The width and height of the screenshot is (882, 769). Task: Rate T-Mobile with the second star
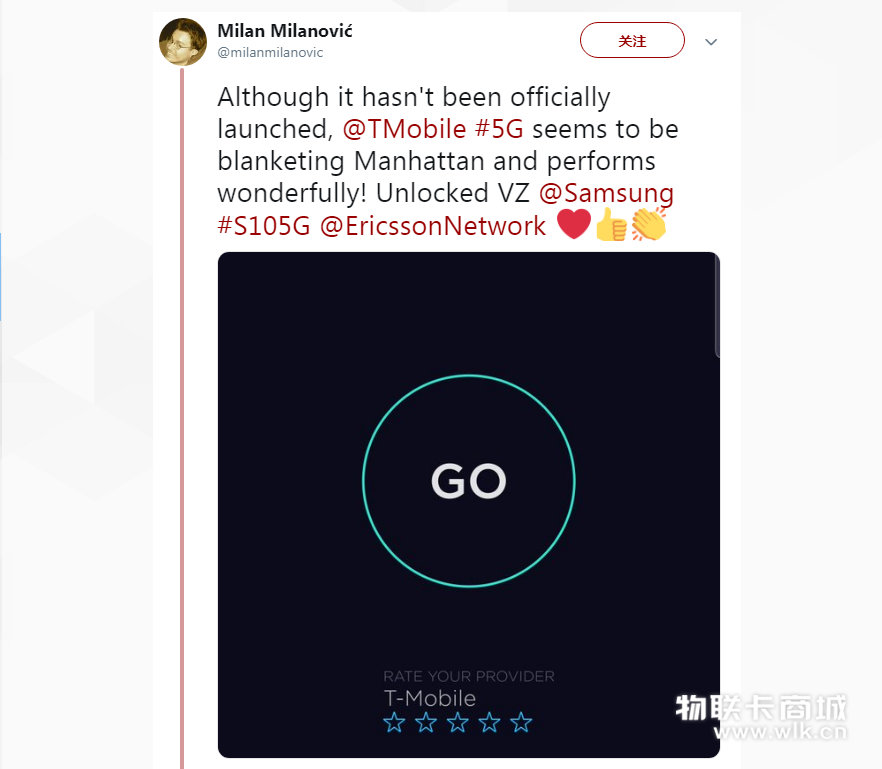pos(426,722)
